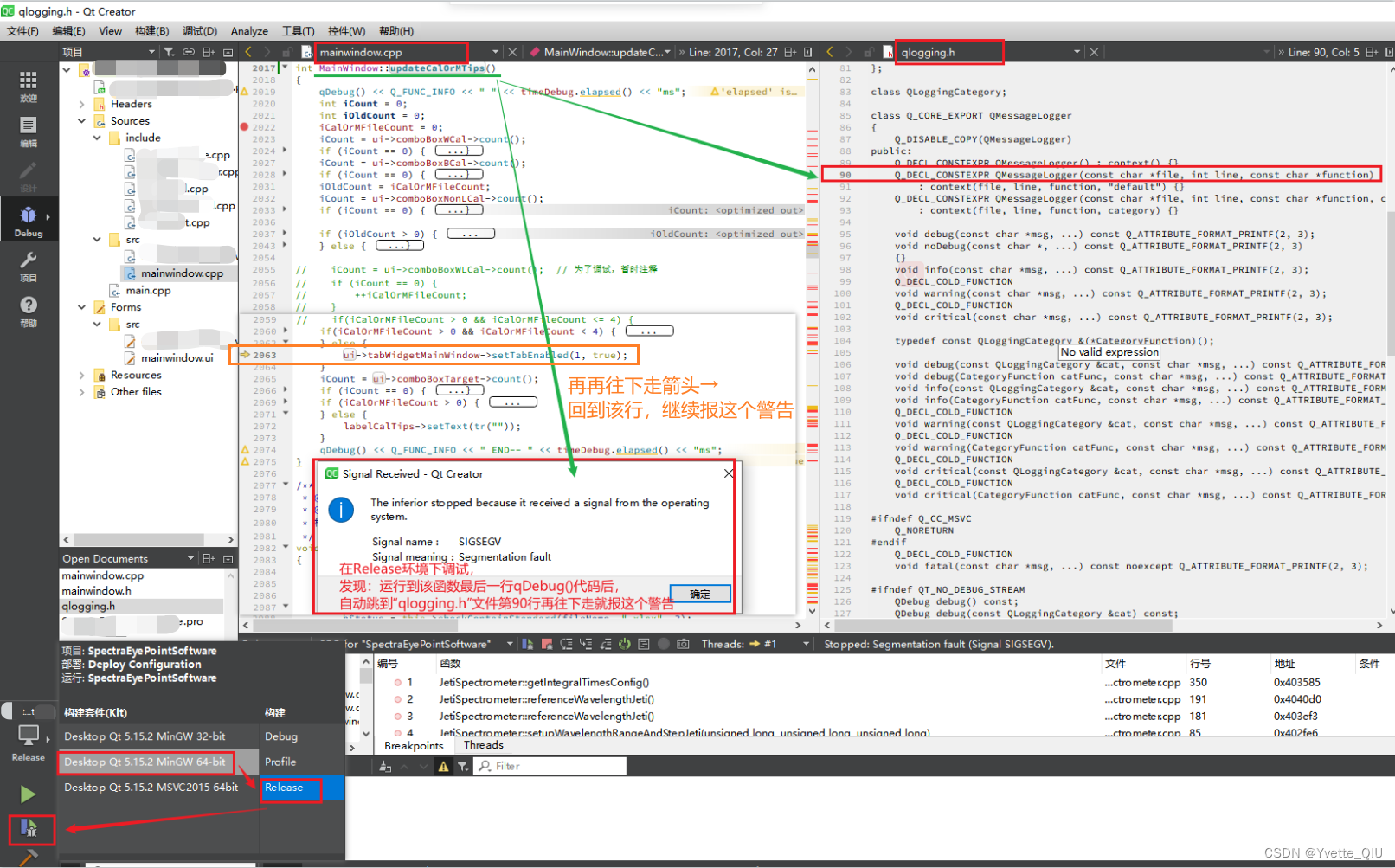Click the issues filter funnel icon
Image resolution: width=1395 pixels, height=868 pixels.
tap(463, 767)
